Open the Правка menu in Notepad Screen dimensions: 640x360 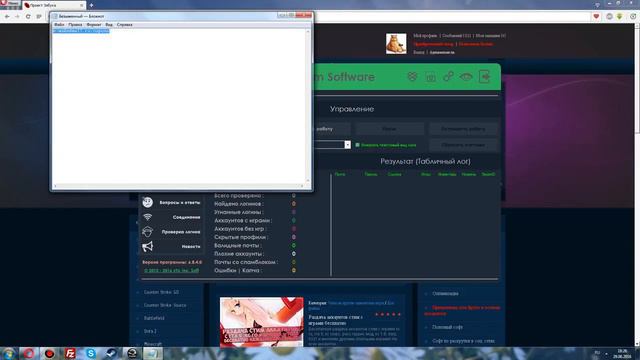click(x=75, y=24)
